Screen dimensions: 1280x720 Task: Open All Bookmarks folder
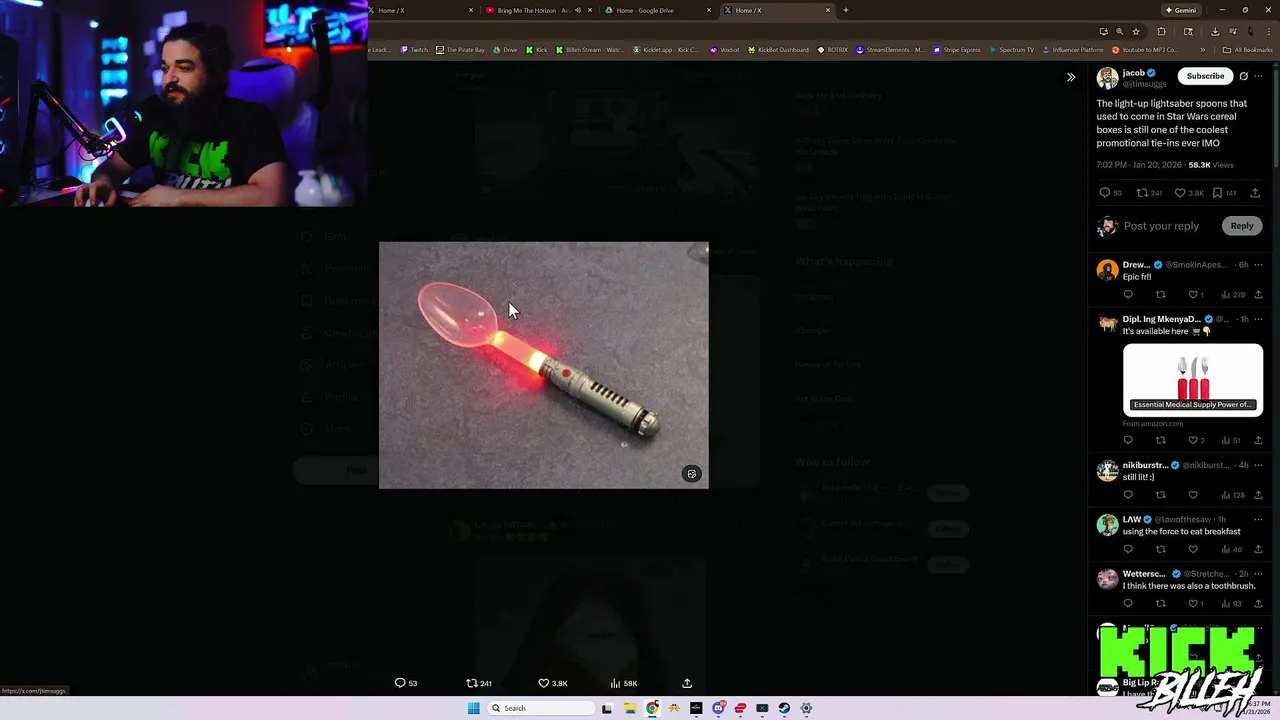(x=1248, y=50)
